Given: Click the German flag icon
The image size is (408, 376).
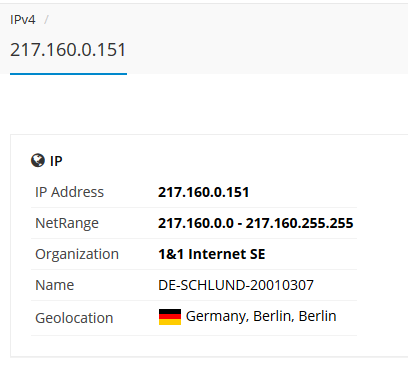Looking at the screenshot, I should coord(170,317).
